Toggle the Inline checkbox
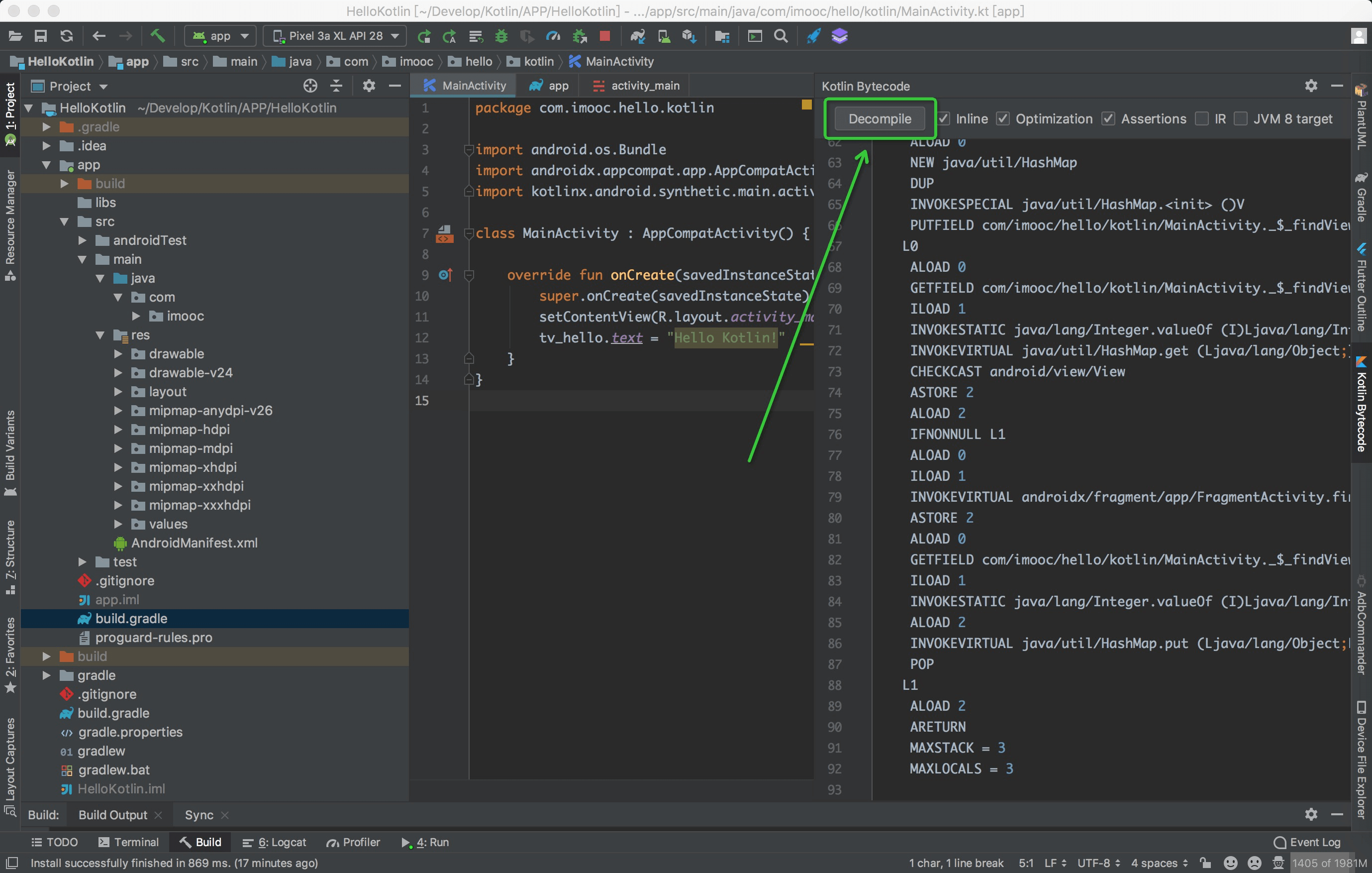The width and height of the screenshot is (1372, 873). point(944,118)
